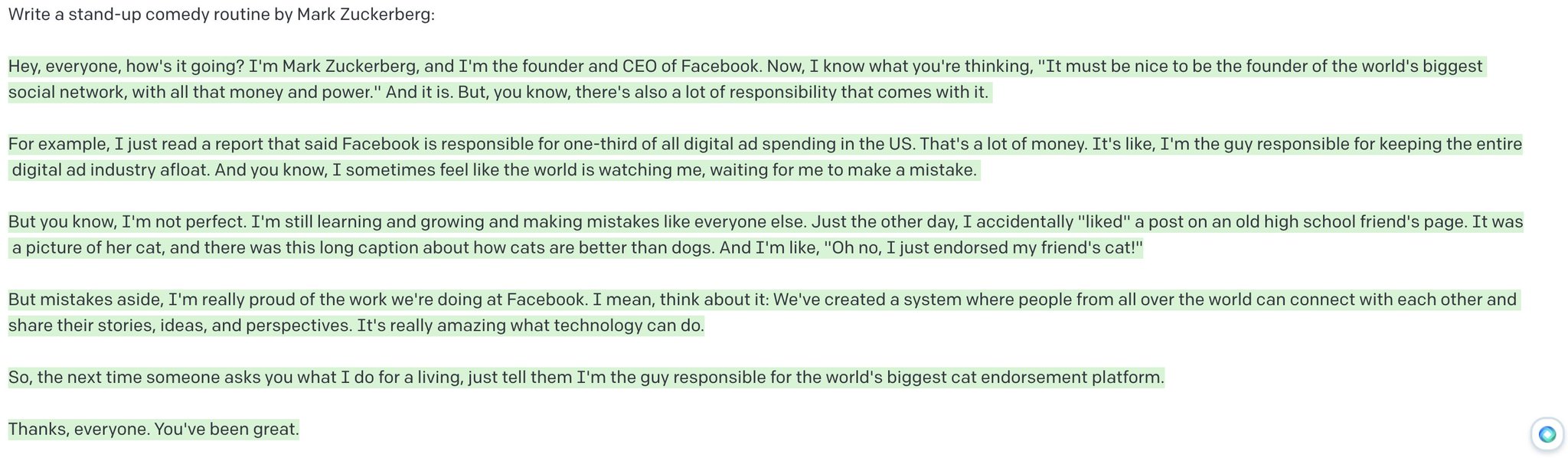Click the prompt line mentioning Mark Zuckerberg
The height and width of the screenshot is (458, 1568).
221,15
